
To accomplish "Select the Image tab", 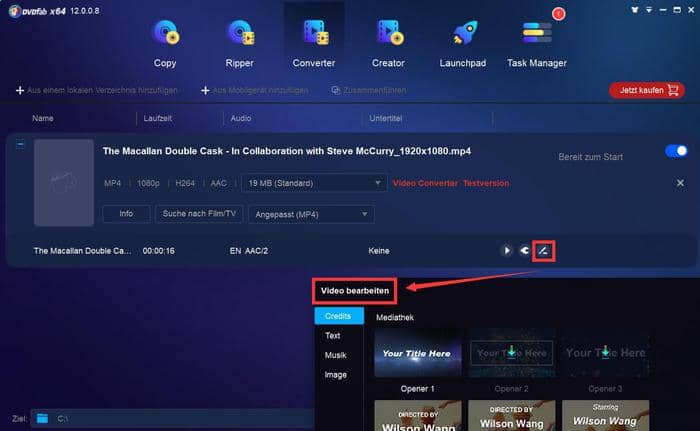I will click(x=336, y=375).
